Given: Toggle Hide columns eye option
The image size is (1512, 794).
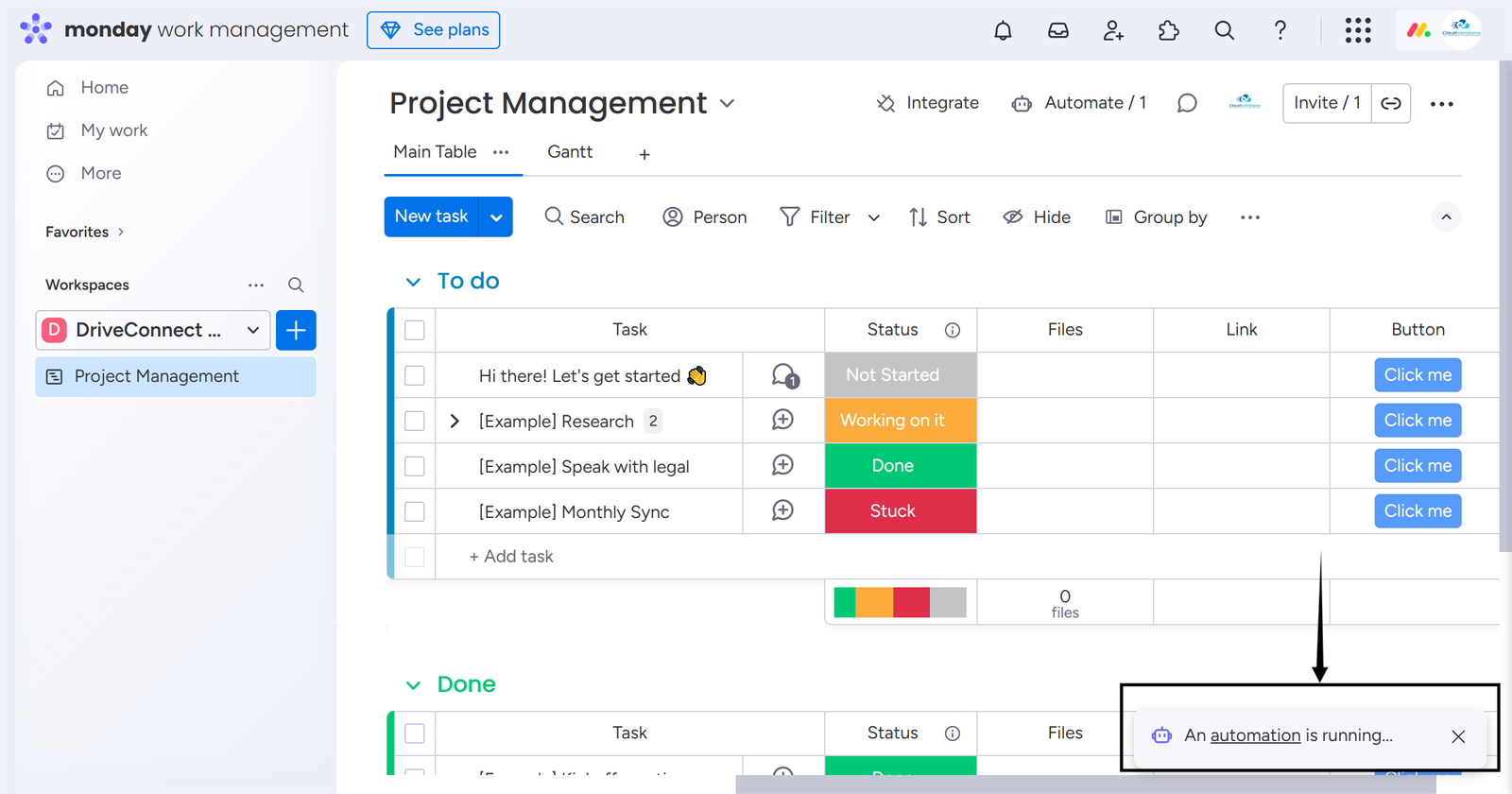Looking at the screenshot, I should (x=1037, y=217).
